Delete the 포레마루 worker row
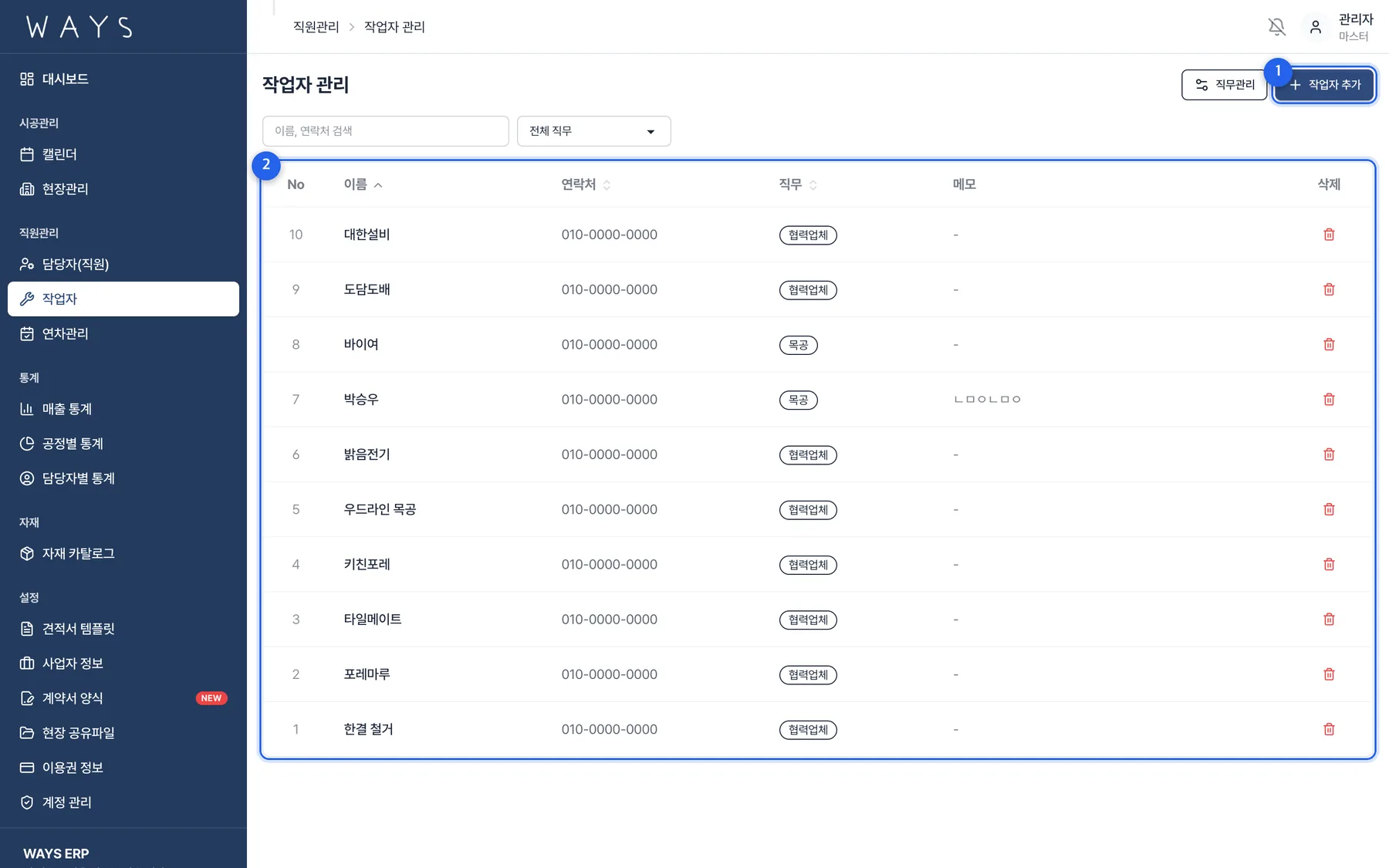 [1329, 674]
